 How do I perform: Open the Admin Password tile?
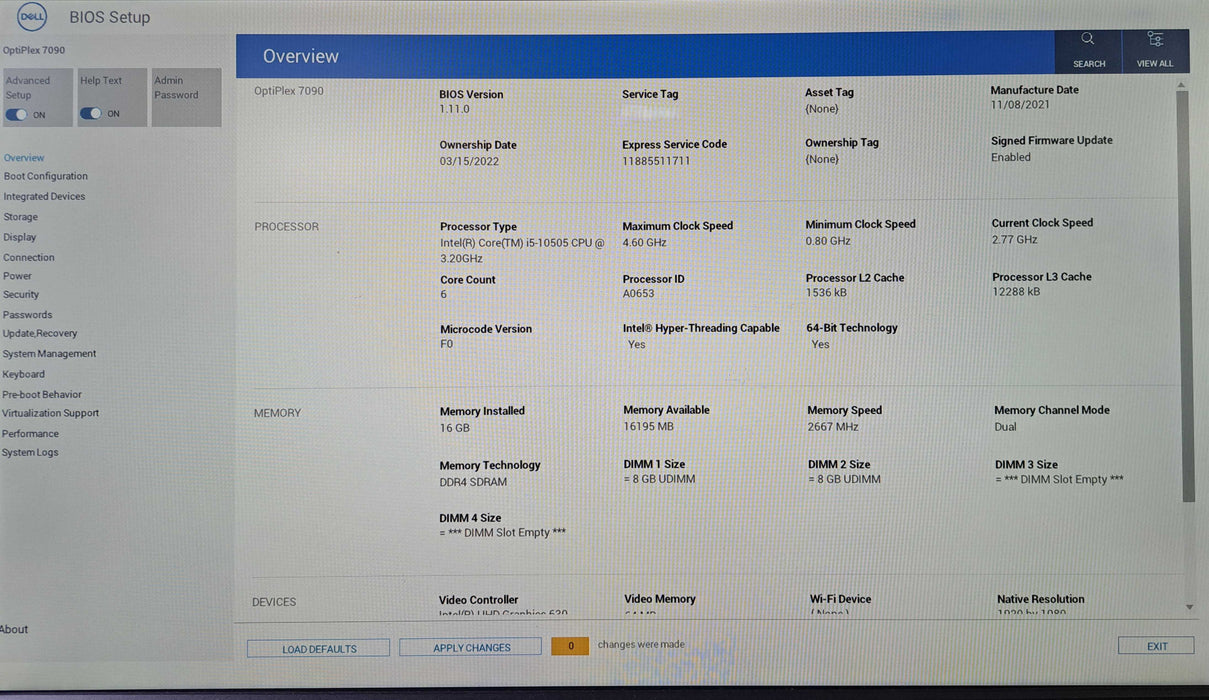pos(186,97)
